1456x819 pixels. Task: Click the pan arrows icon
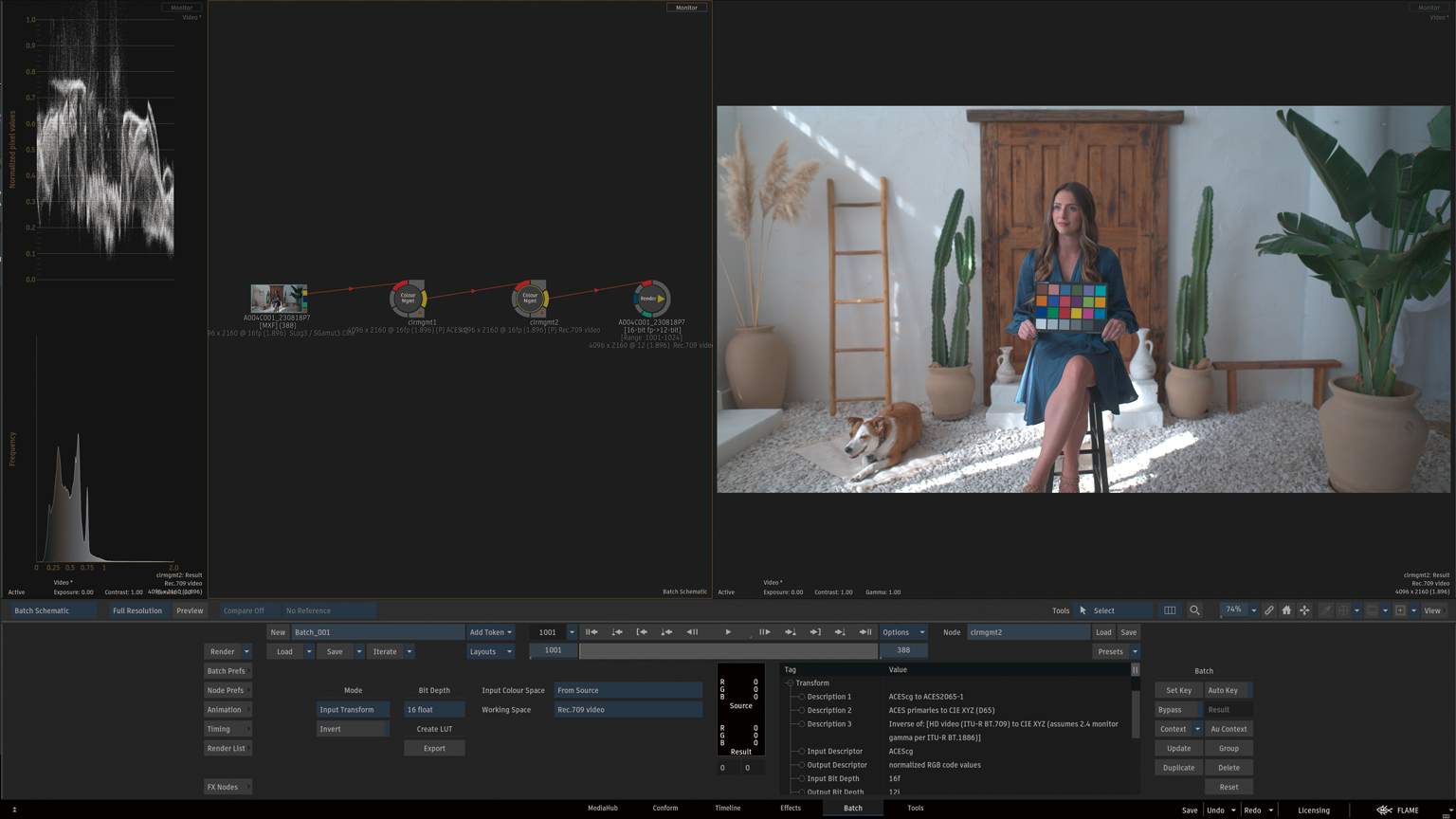(1304, 610)
